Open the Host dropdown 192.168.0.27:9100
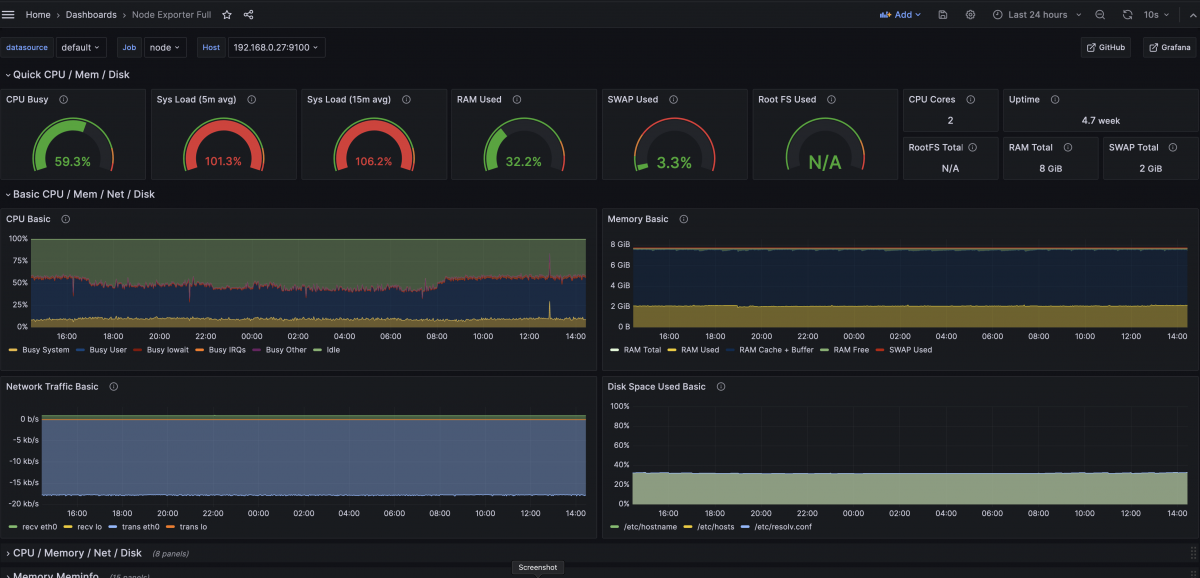The image size is (1200, 578). 276,47
